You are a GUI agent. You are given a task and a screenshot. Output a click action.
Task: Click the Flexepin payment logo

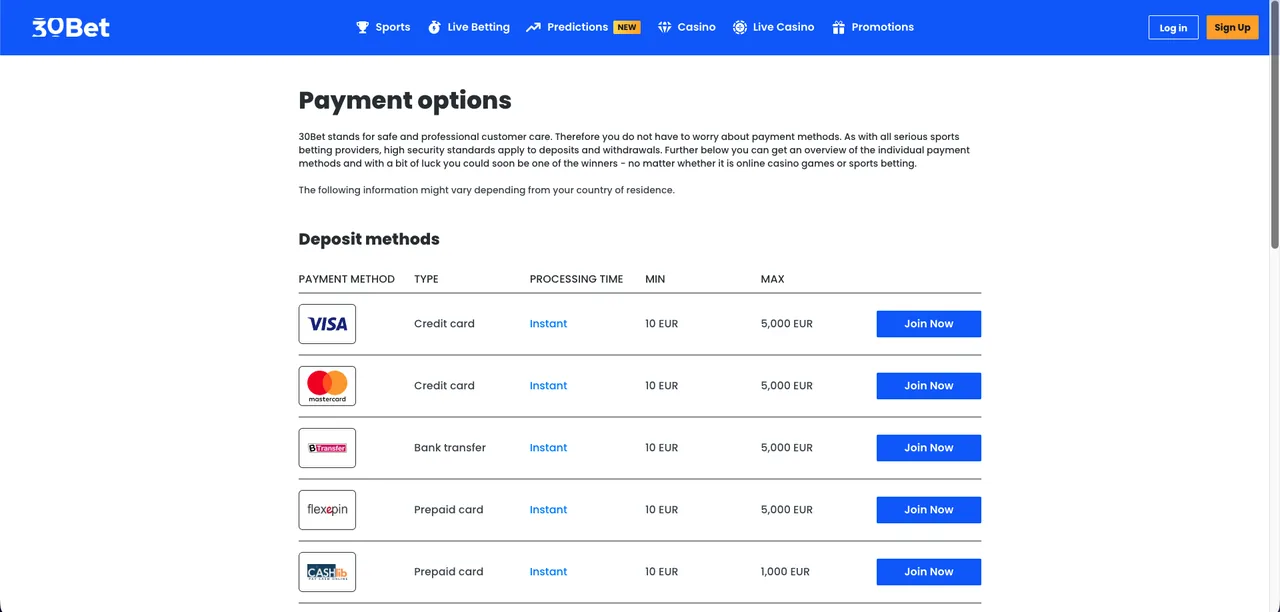pos(327,510)
